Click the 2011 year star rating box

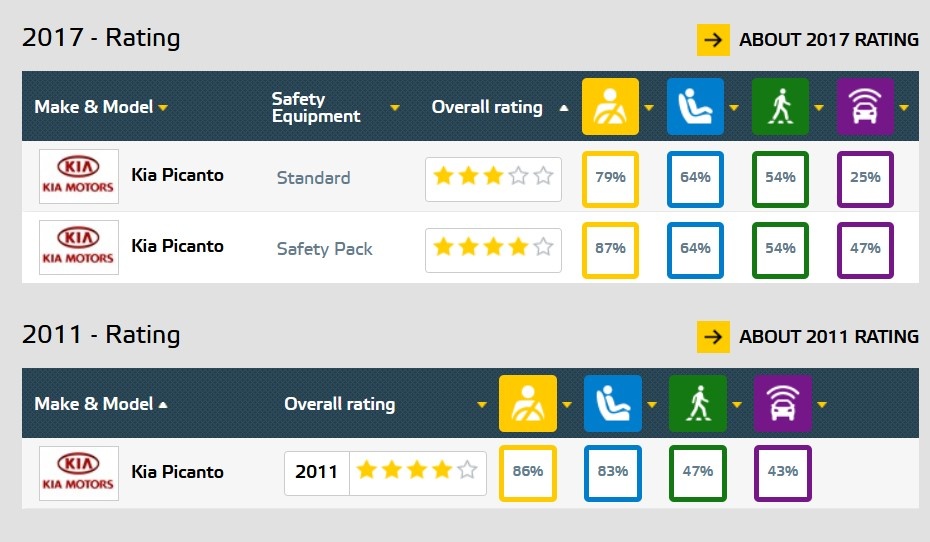coord(385,473)
